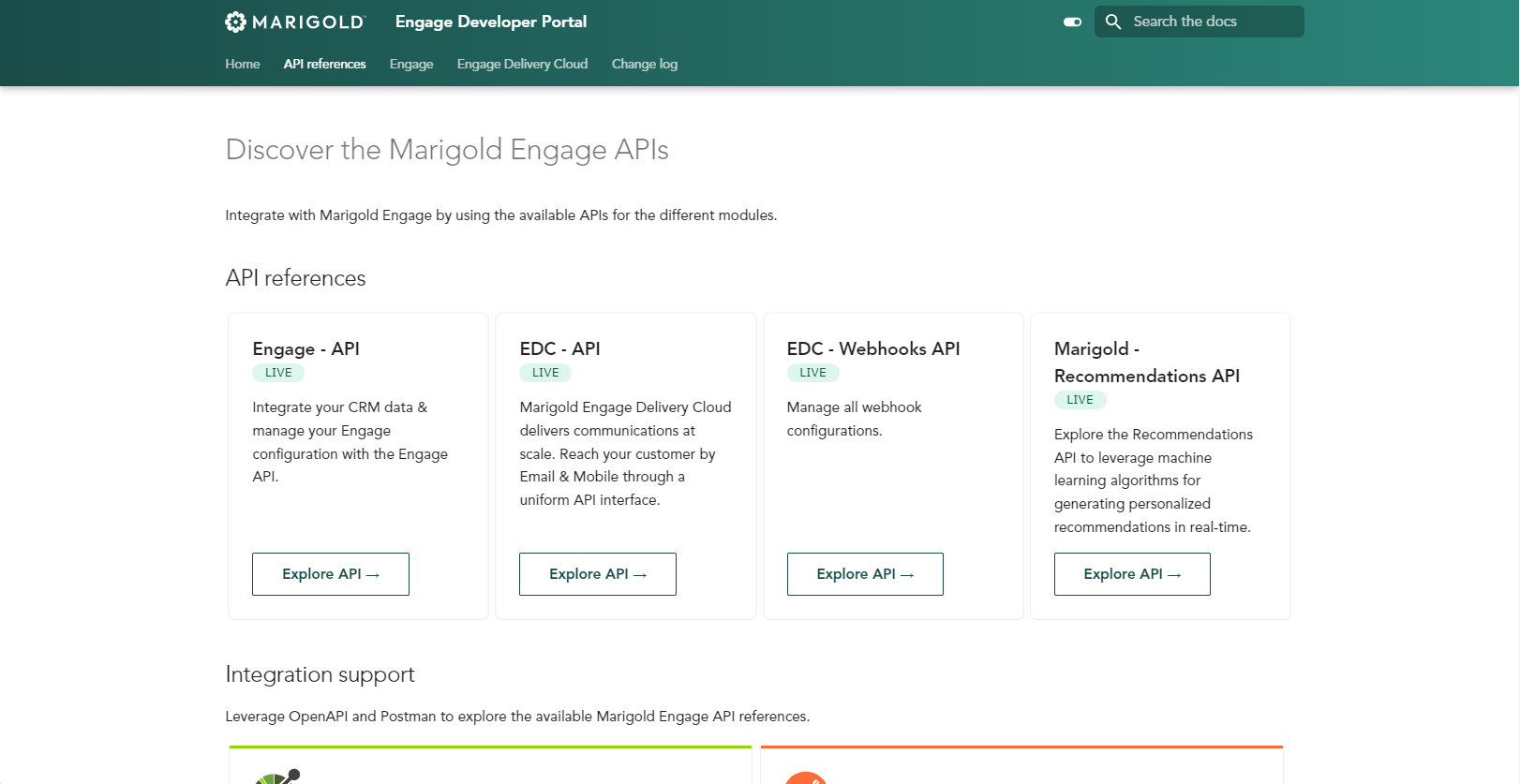The height and width of the screenshot is (784, 1520).
Task: Open the Engage navigation item
Action: (x=411, y=64)
